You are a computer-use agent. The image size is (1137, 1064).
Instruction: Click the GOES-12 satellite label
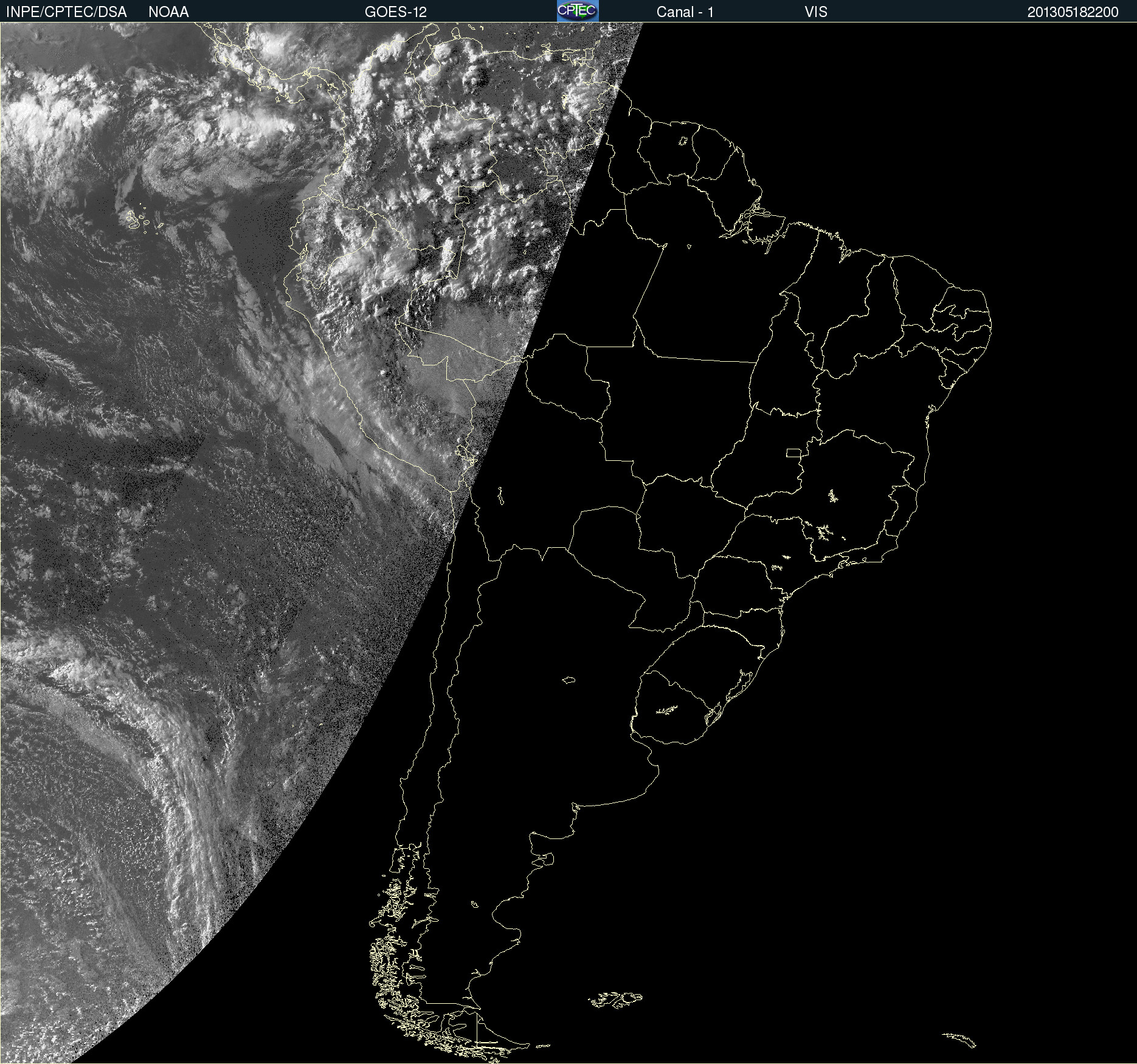396,12
